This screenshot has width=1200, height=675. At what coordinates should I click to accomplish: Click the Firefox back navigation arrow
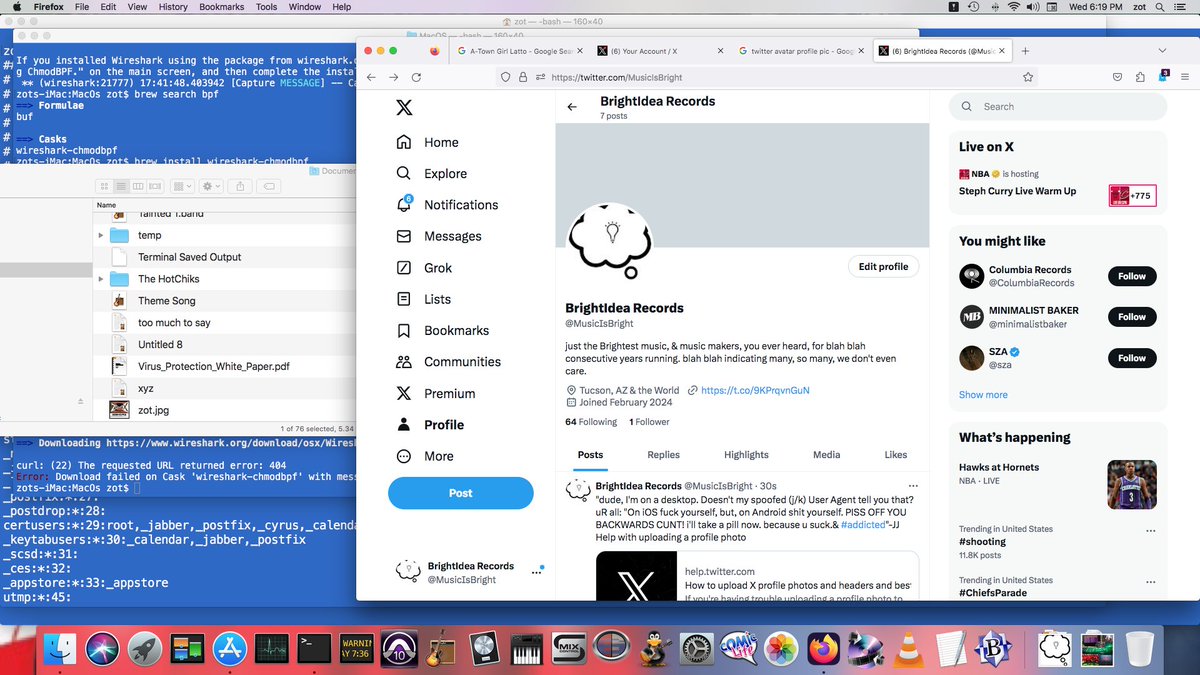coord(371,77)
